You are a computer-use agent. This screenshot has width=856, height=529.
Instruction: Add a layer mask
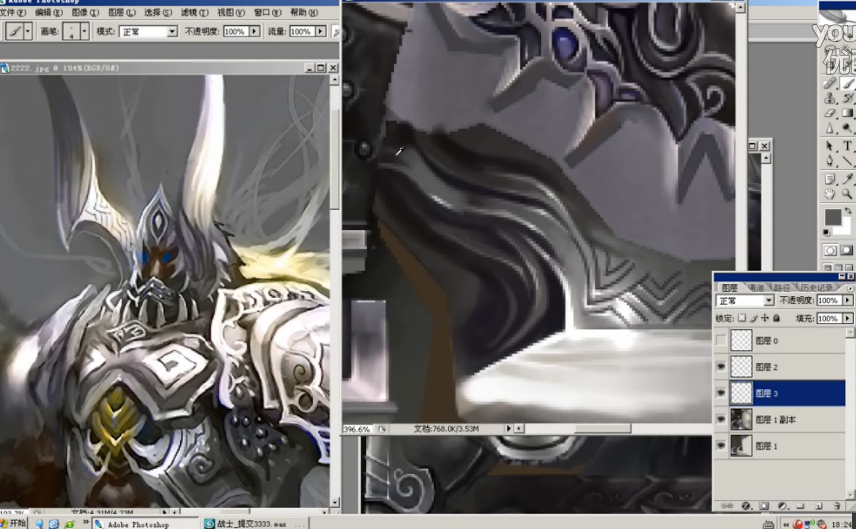(x=764, y=506)
